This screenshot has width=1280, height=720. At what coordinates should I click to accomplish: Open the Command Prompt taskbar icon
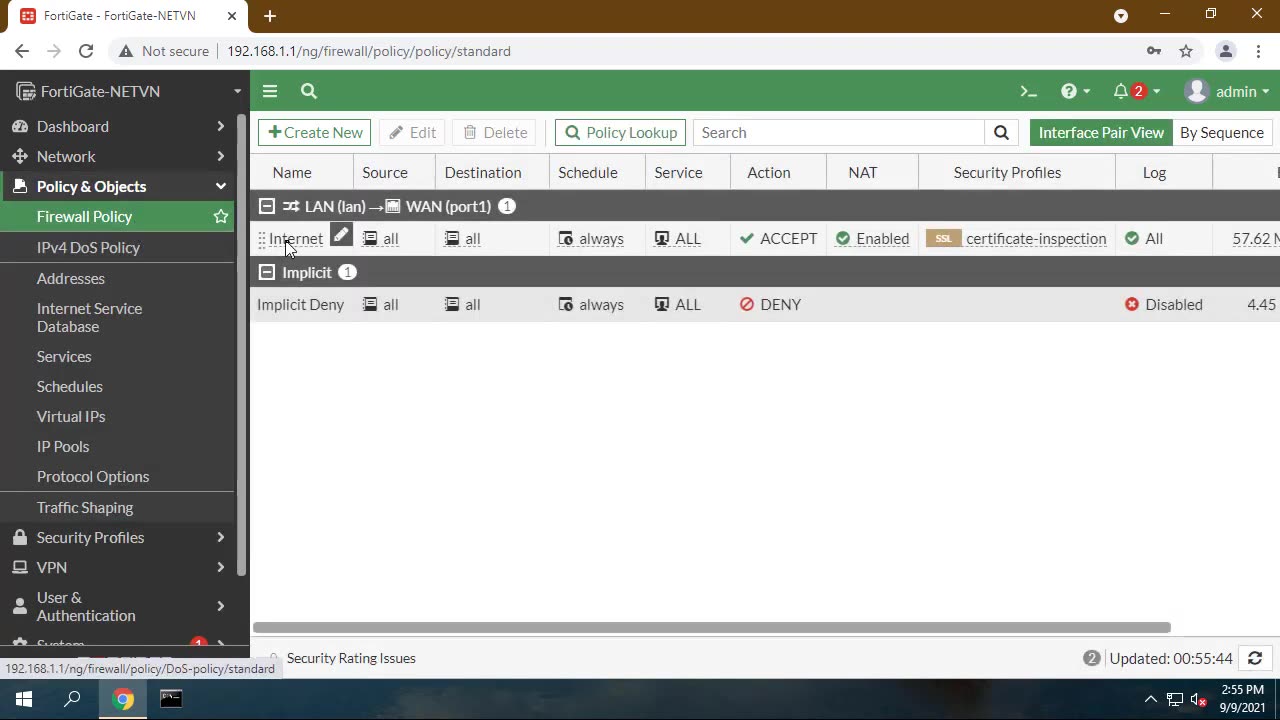[171, 699]
